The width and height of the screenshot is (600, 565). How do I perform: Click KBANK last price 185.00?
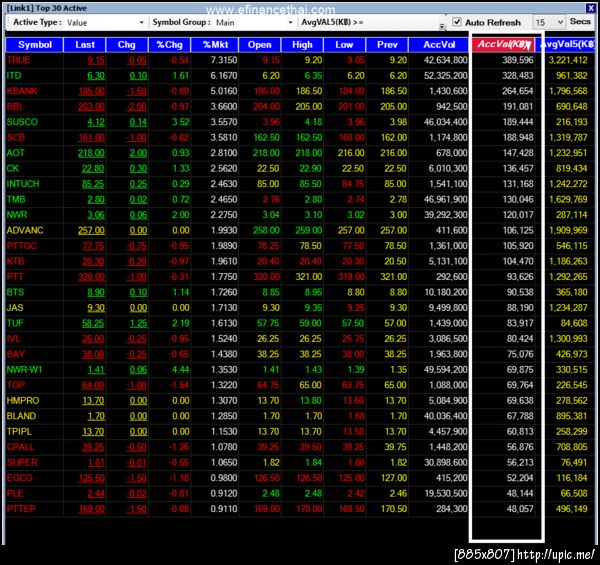click(x=91, y=91)
